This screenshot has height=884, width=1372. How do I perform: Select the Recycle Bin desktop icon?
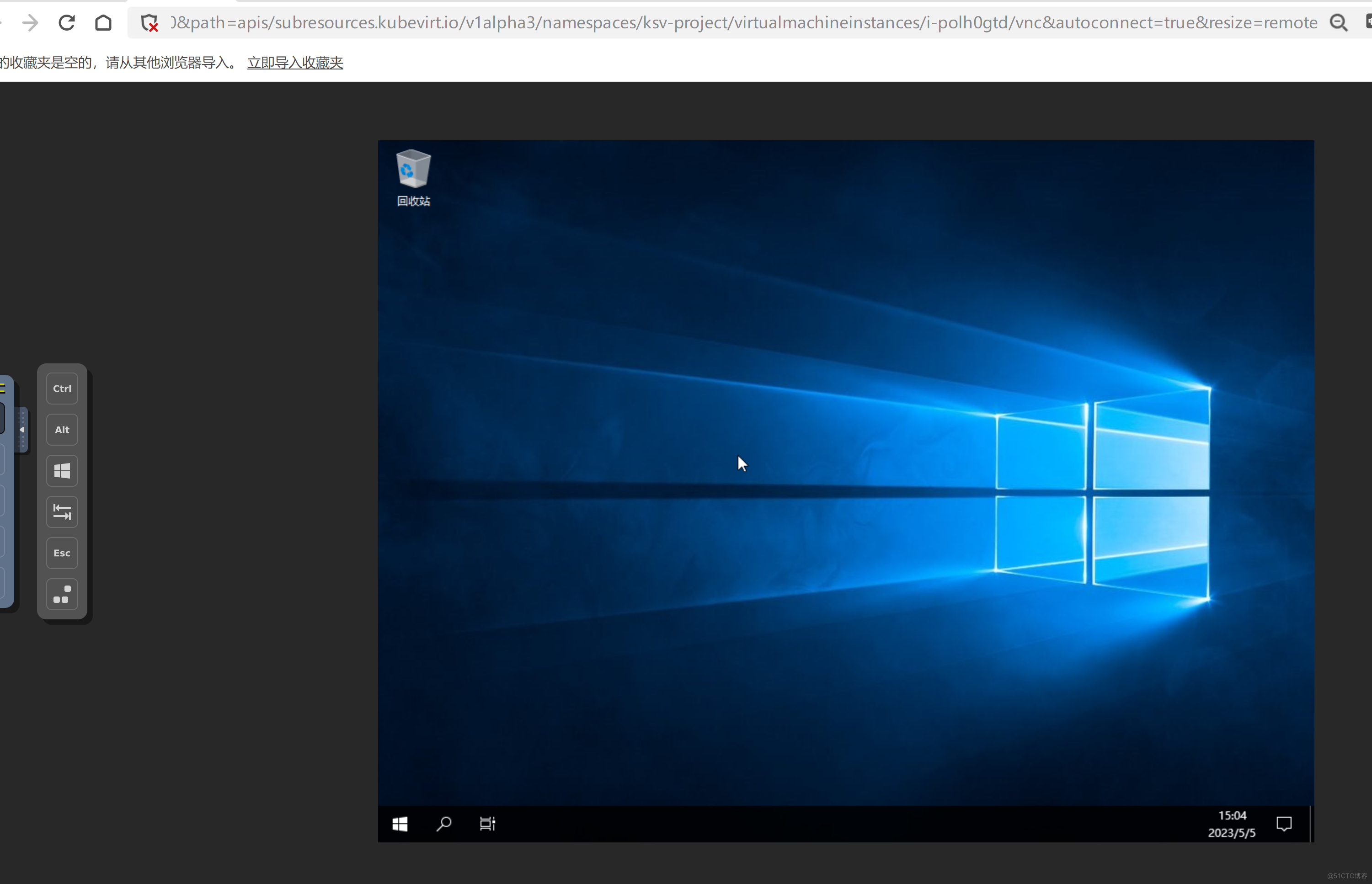(413, 178)
